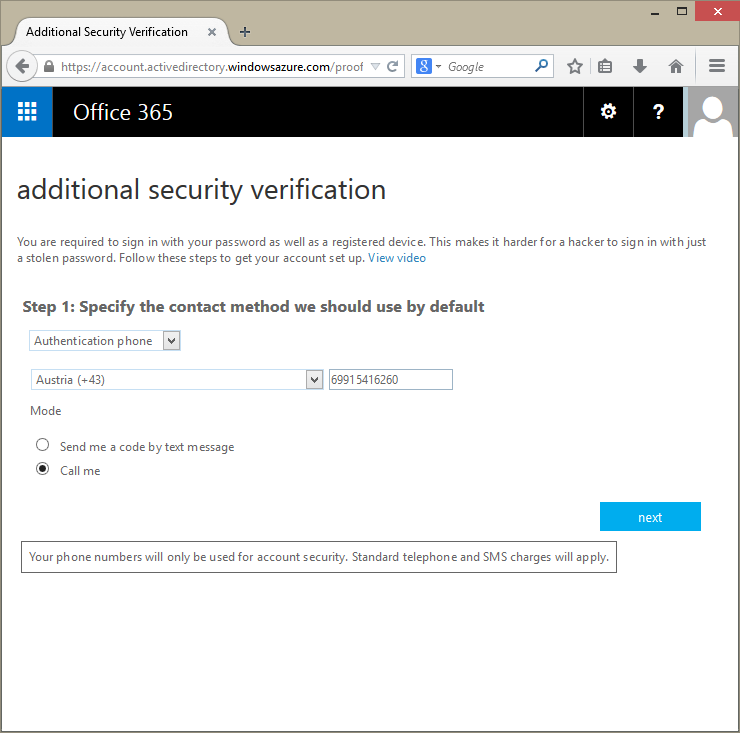Open the Firefox downloads arrow

640,67
